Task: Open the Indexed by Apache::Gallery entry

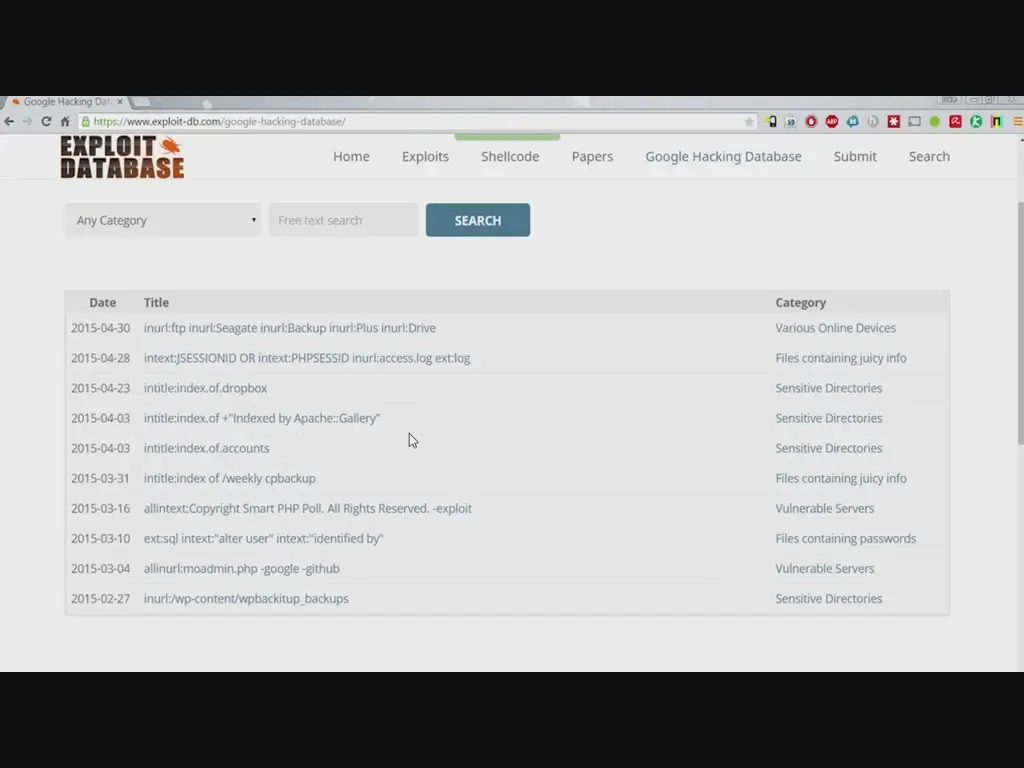Action: coord(261,418)
